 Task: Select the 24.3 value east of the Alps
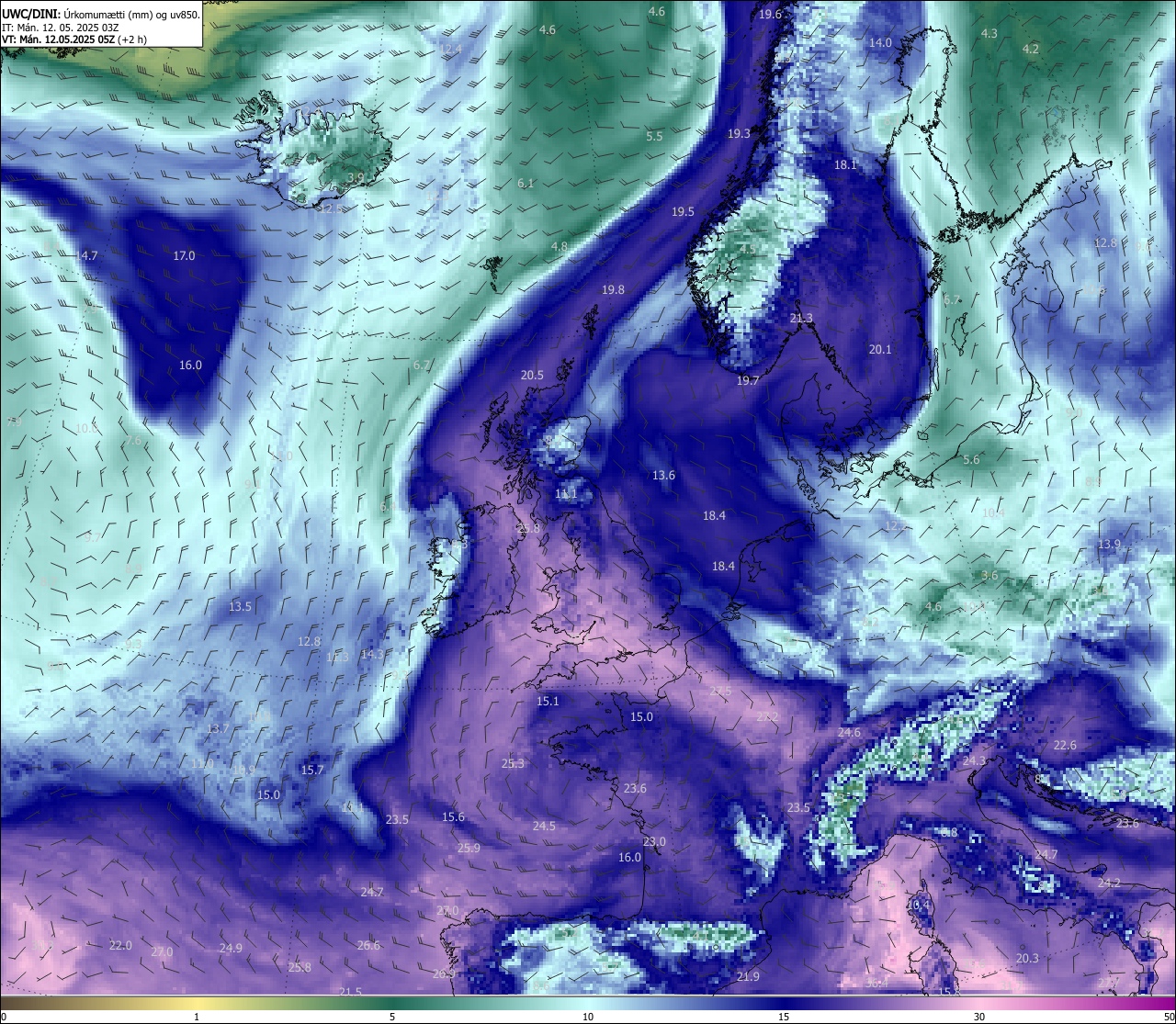[974, 761]
